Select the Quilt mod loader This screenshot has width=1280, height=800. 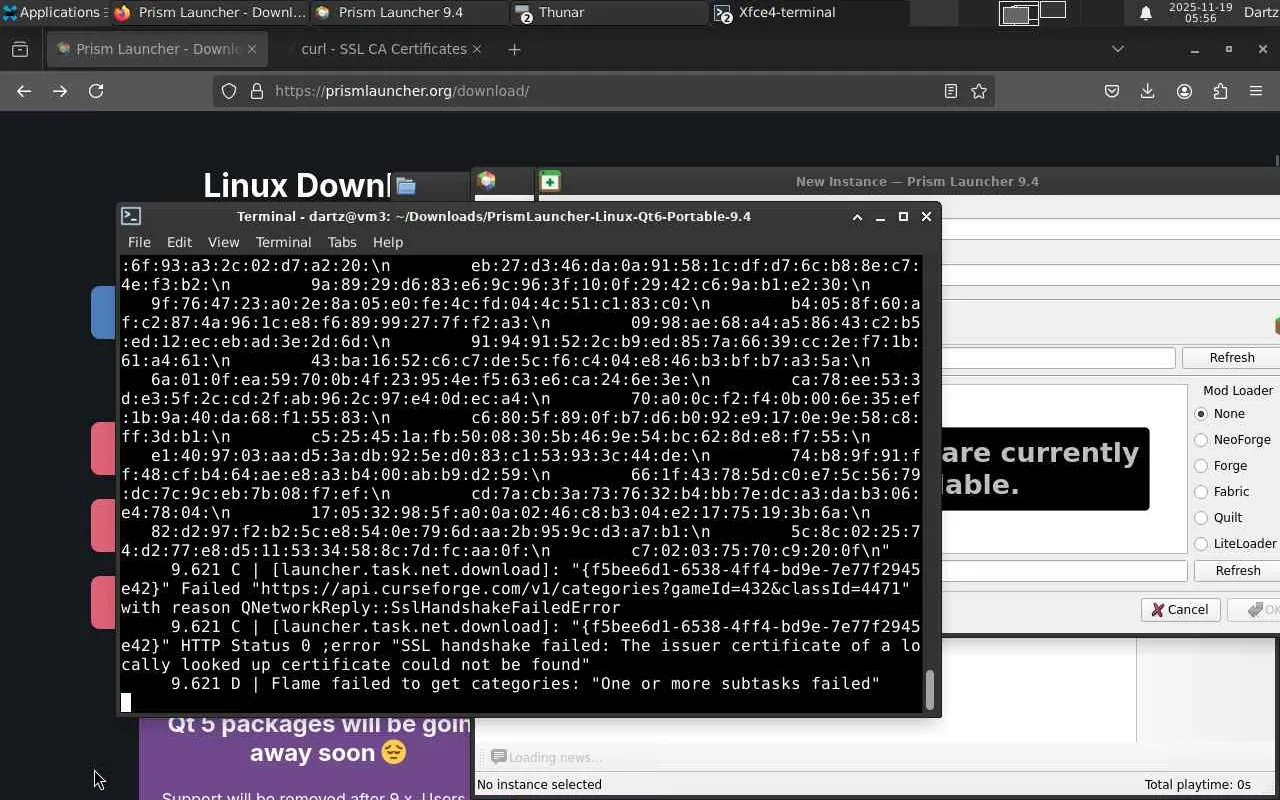point(1219,518)
